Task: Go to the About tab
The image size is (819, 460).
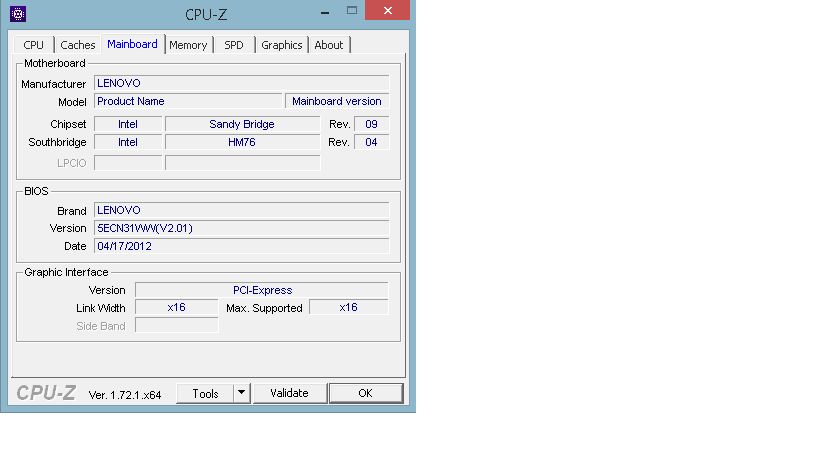Action: [x=329, y=45]
